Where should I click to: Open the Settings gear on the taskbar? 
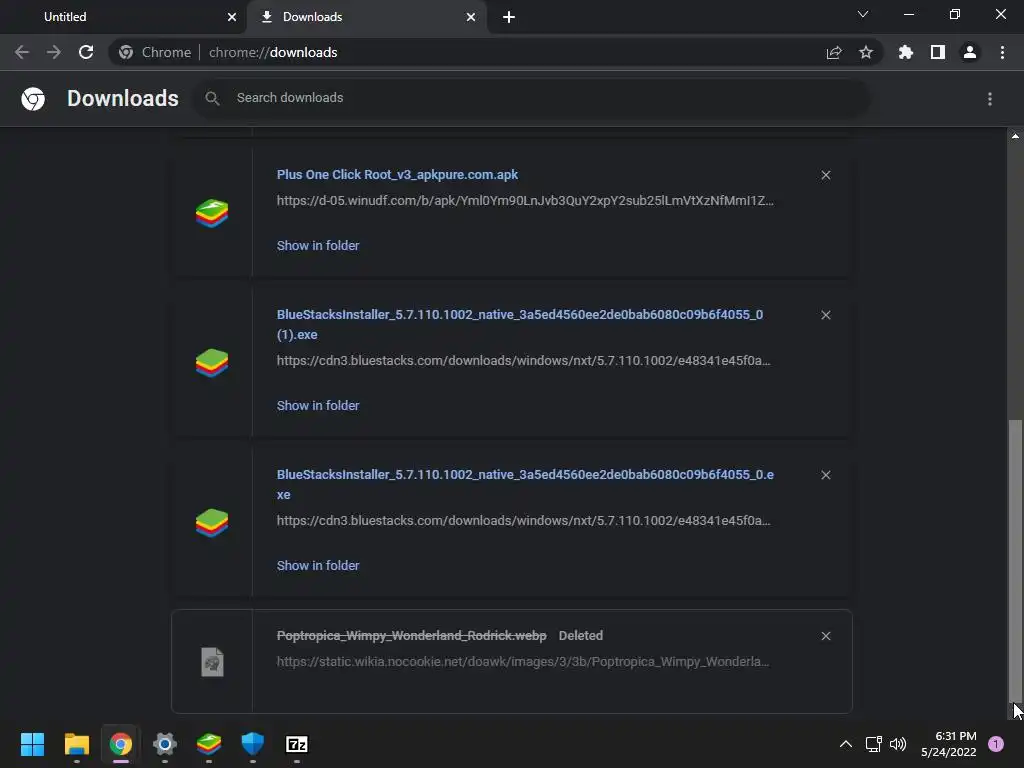(x=165, y=744)
